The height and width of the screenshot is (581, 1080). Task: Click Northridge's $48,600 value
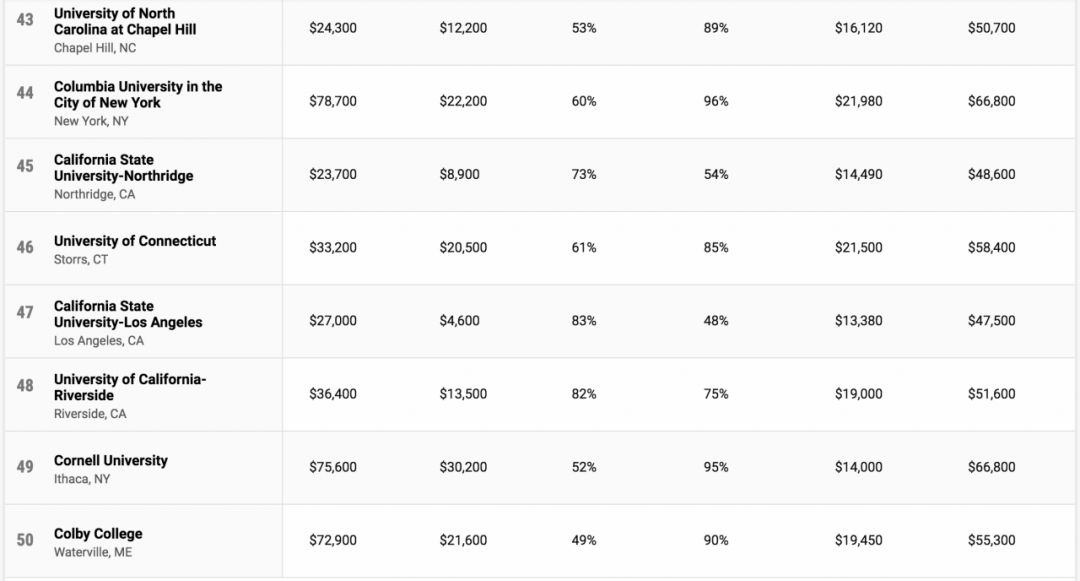tap(991, 174)
